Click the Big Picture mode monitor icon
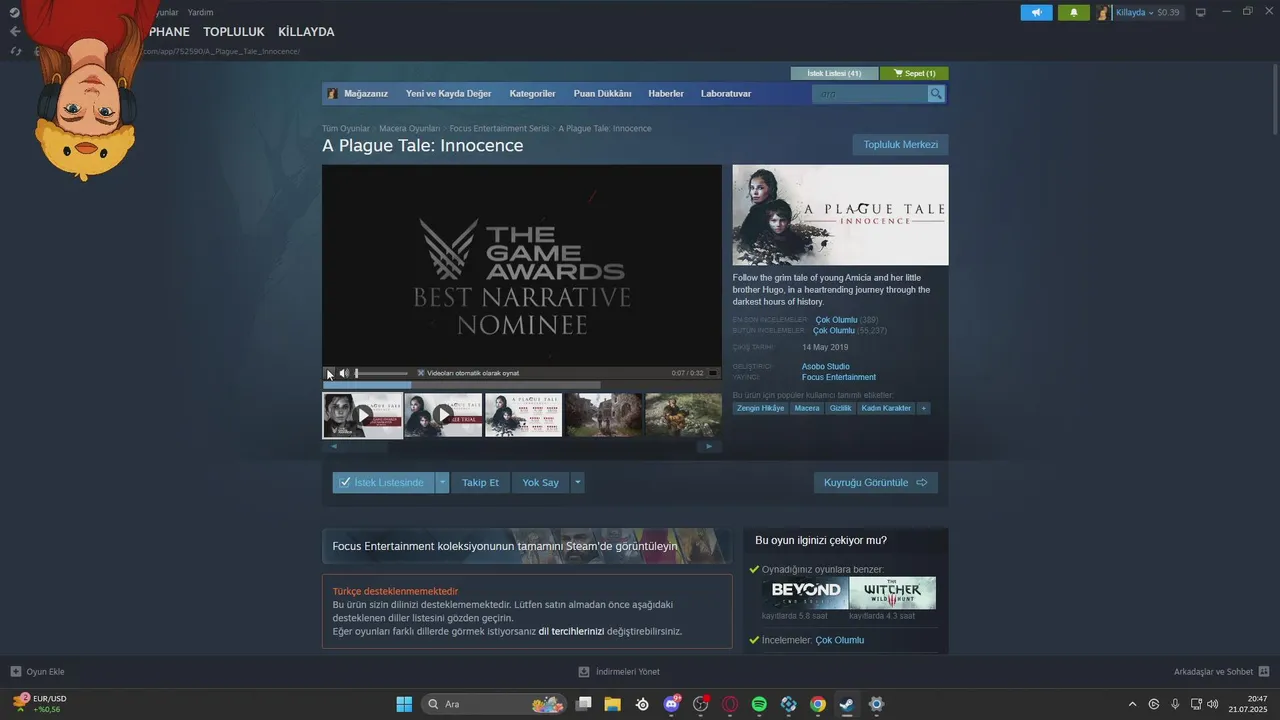1280x720 pixels. (1201, 12)
